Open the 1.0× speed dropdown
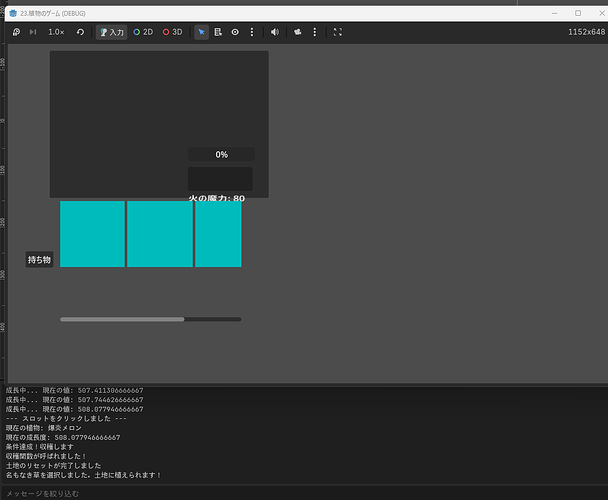The image size is (608, 500). [x=56, y=32]
